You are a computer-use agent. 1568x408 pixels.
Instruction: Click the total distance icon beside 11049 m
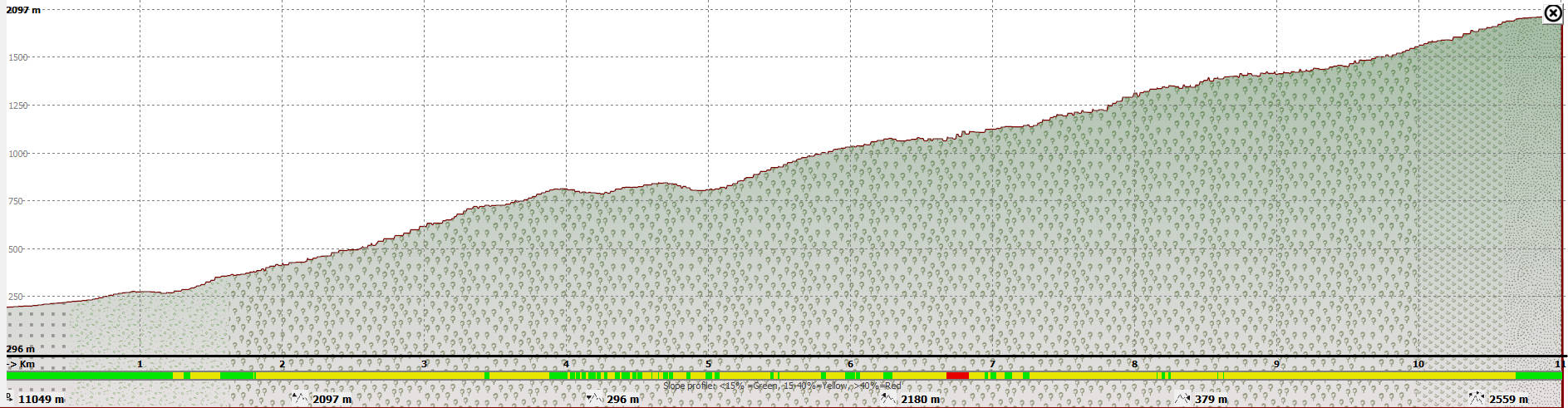(10, 398)
